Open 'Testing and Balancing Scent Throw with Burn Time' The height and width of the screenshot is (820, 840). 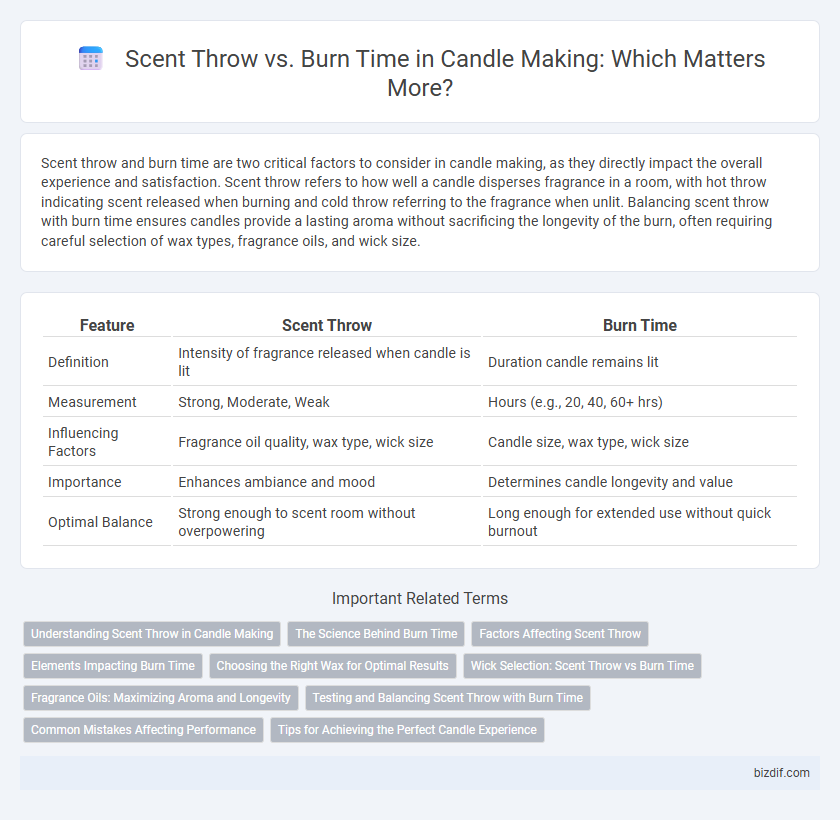pyautogui.click(x=448, y=698)
